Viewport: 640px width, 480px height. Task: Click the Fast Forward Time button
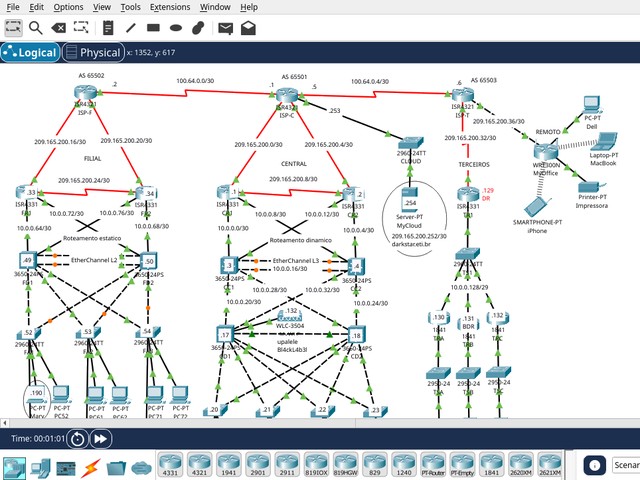coord(101,438)
